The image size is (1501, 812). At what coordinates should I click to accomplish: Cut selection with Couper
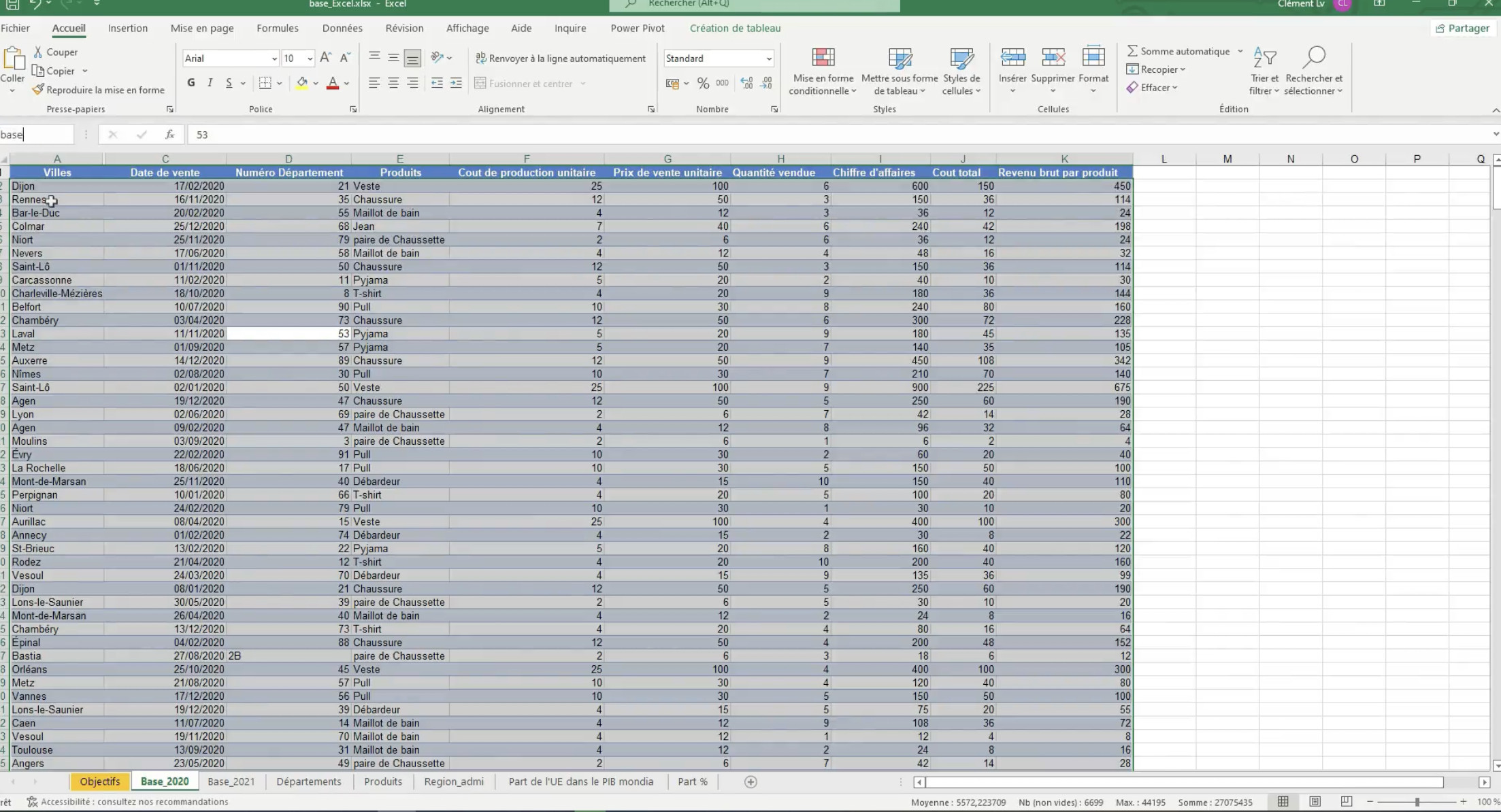pos(55,52)
